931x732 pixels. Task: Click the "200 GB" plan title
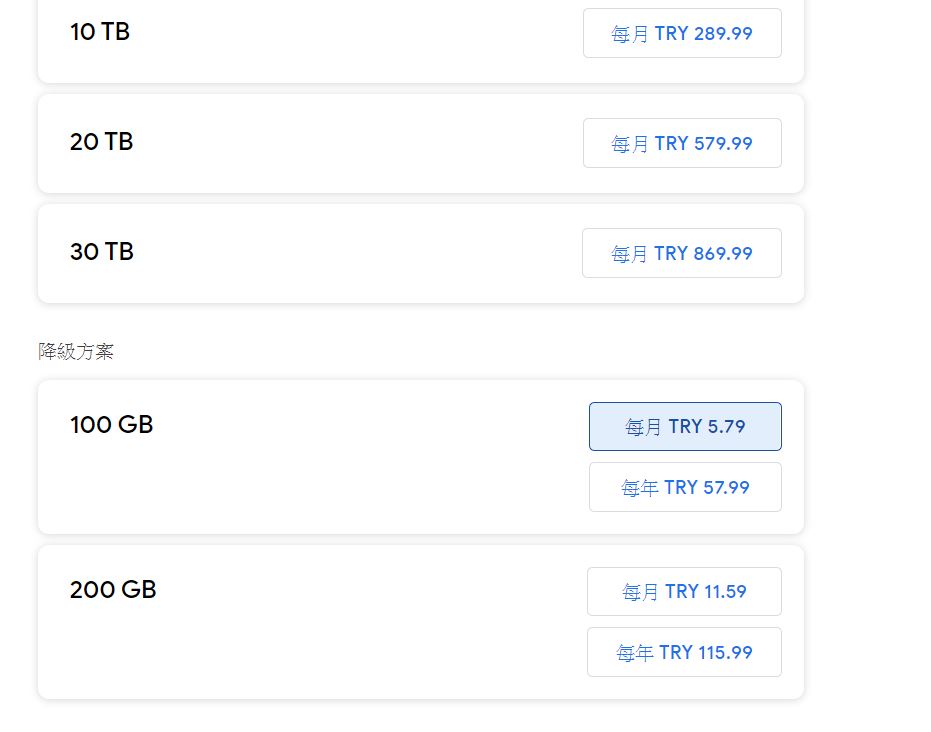113,590
